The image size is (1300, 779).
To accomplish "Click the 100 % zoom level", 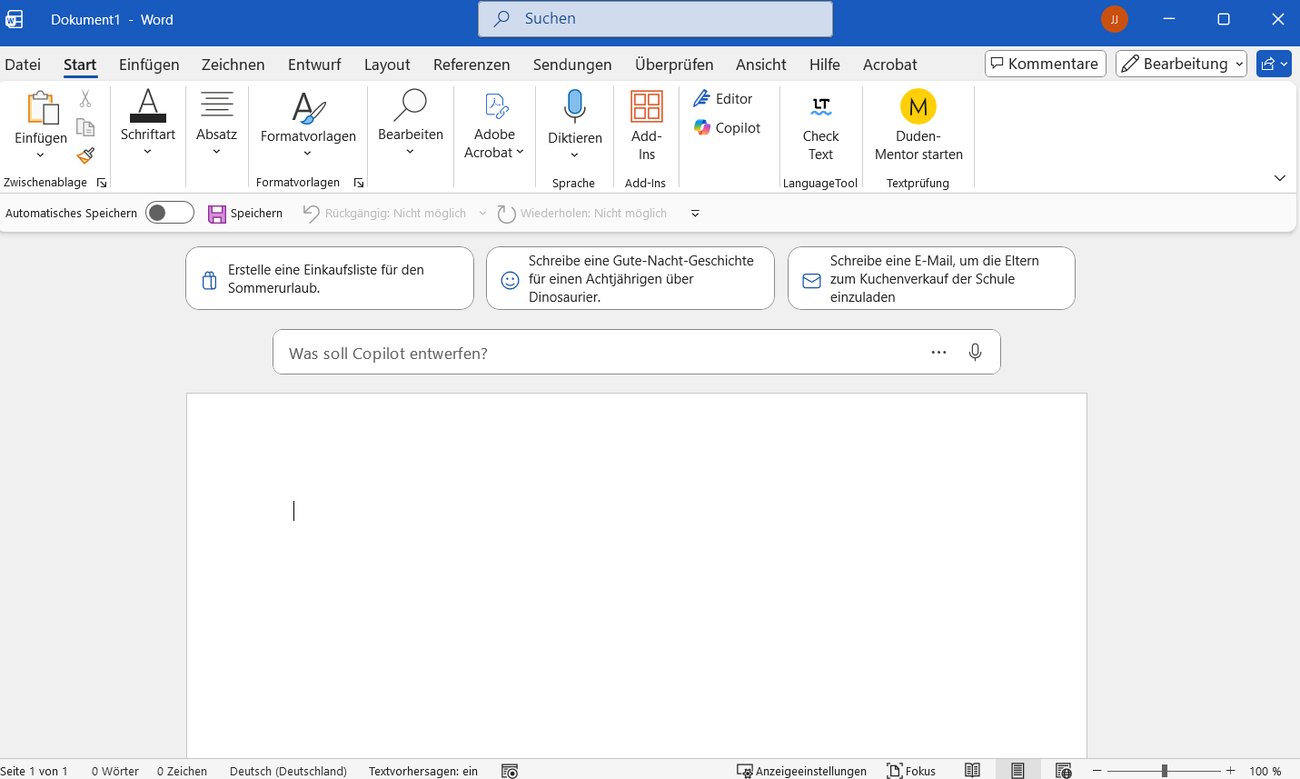I will coord(1265,771).
